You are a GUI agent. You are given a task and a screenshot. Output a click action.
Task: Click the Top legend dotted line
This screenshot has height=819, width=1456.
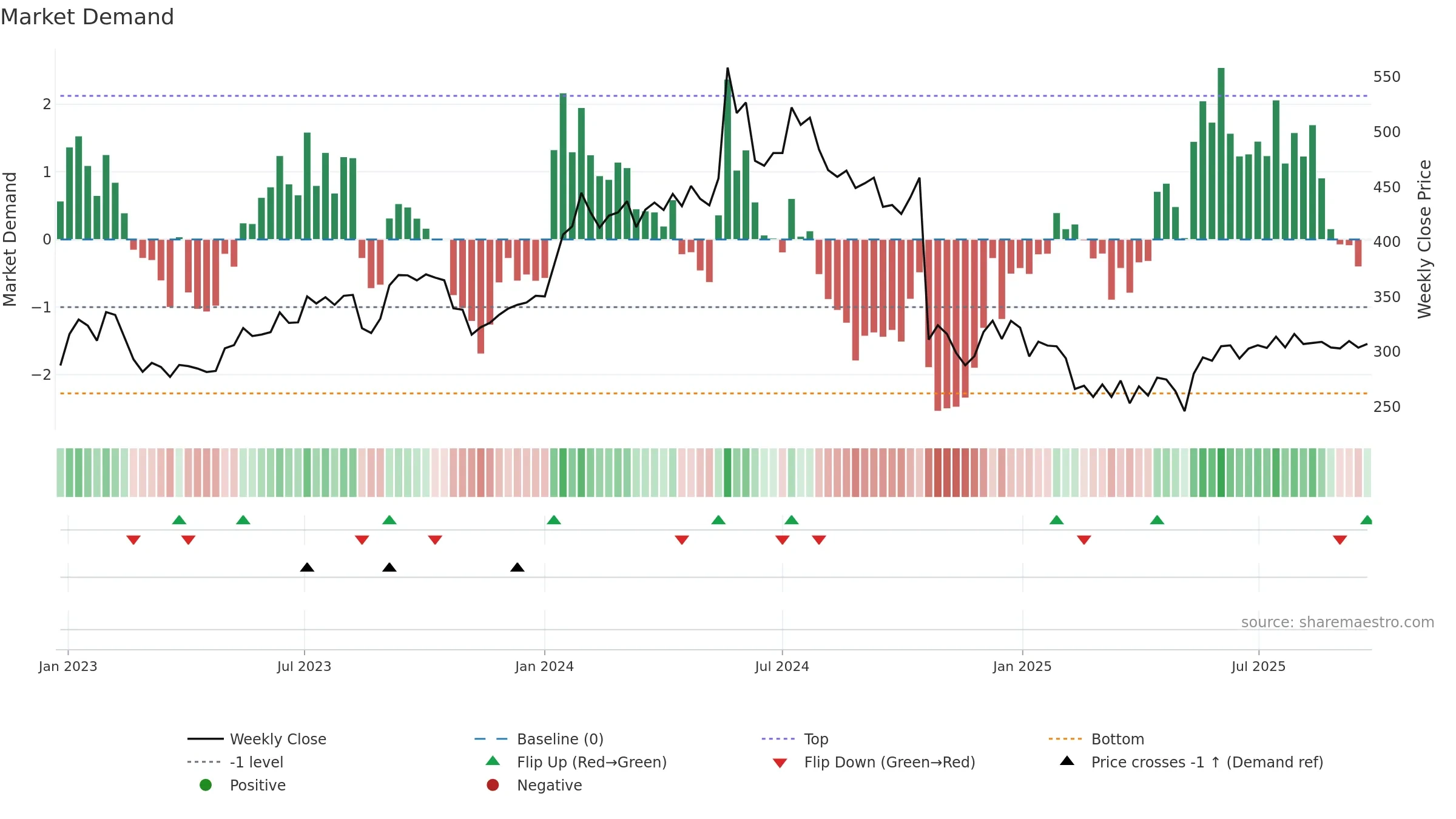[778, 739]
